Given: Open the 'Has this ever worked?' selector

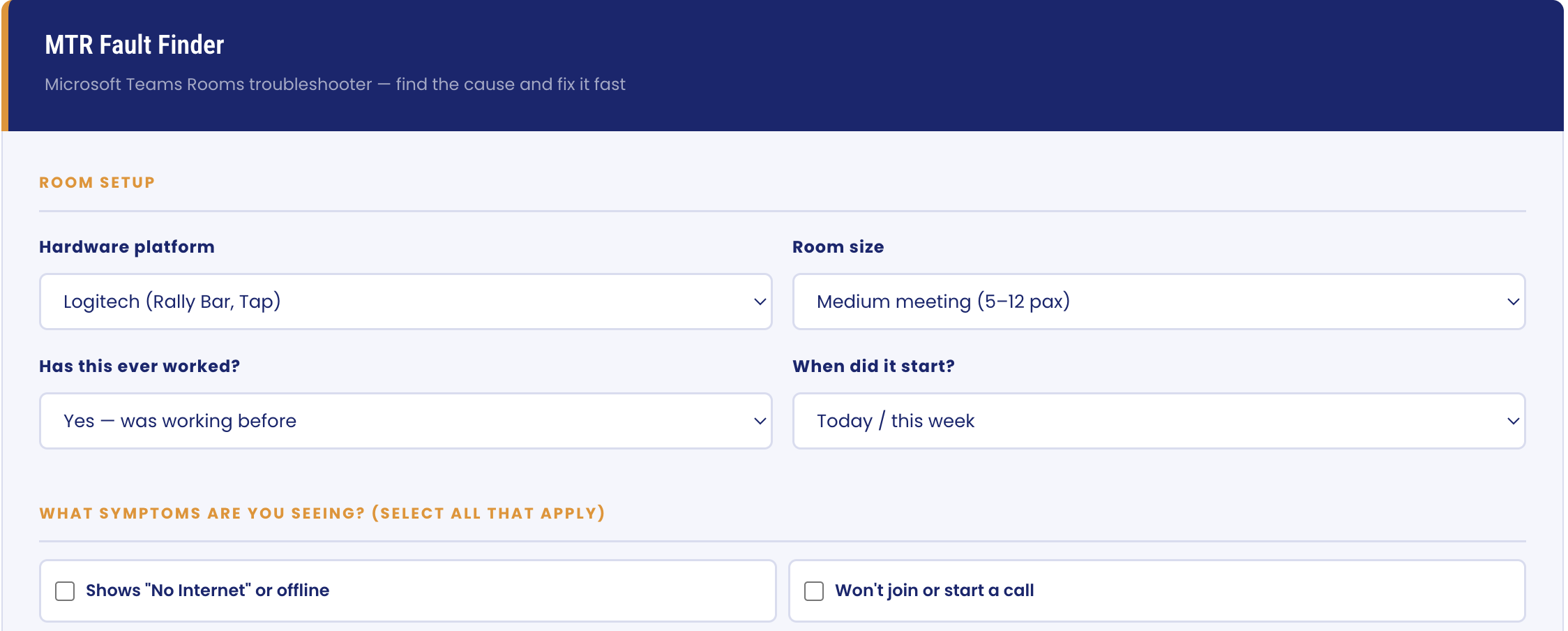Looking at the screenshot, I should 405,421.
